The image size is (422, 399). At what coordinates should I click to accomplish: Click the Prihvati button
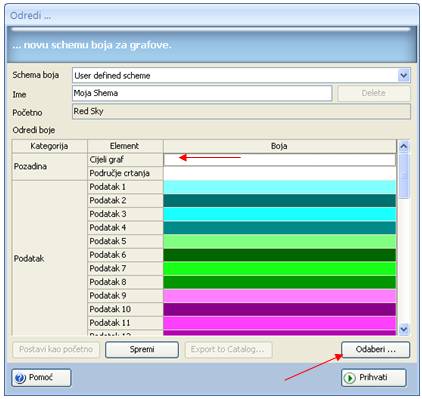pyautogui.click(x=374, y=378)
